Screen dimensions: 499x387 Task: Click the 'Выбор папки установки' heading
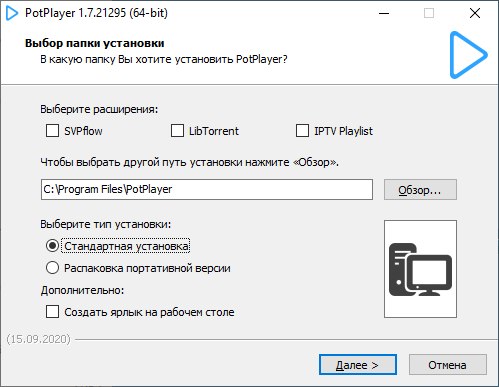tap(95, 43)
